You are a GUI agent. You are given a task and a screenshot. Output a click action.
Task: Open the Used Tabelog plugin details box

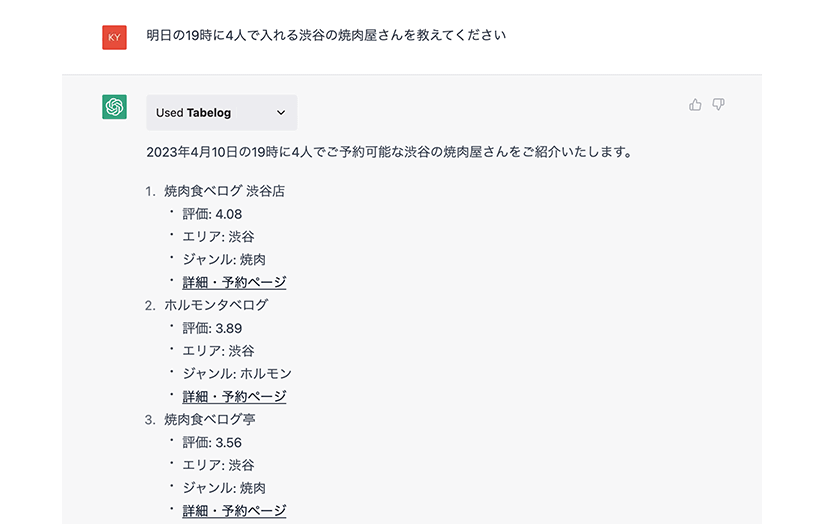point(222,113)
